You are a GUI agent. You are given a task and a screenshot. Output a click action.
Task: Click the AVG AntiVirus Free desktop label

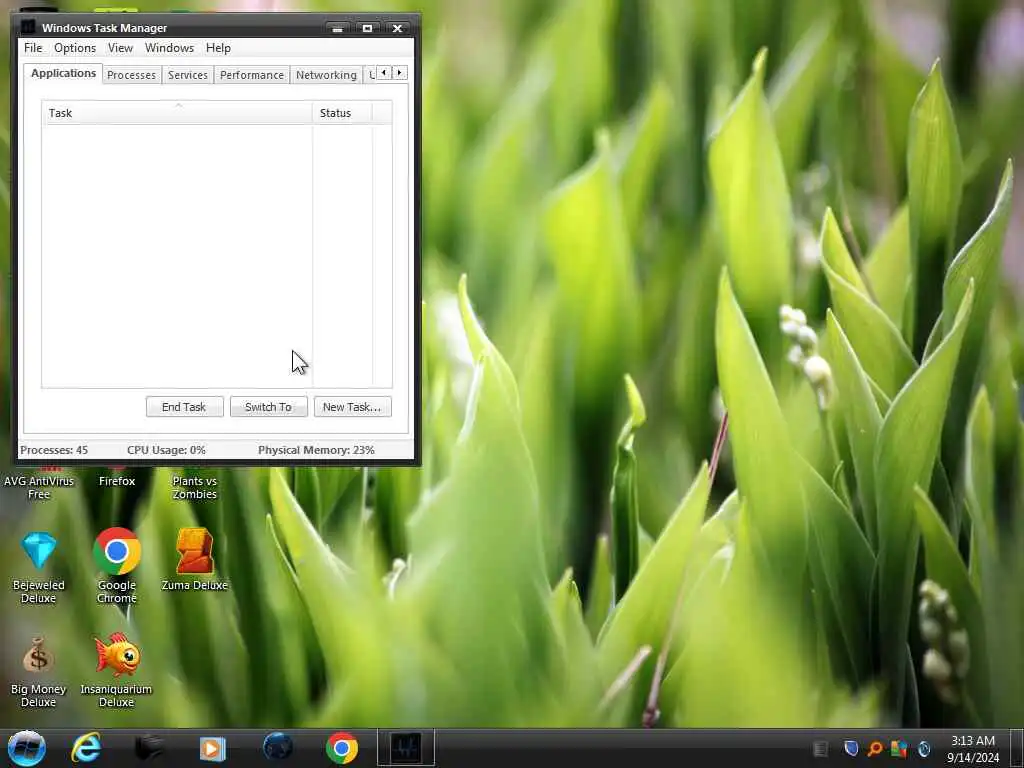pos(39,487)
